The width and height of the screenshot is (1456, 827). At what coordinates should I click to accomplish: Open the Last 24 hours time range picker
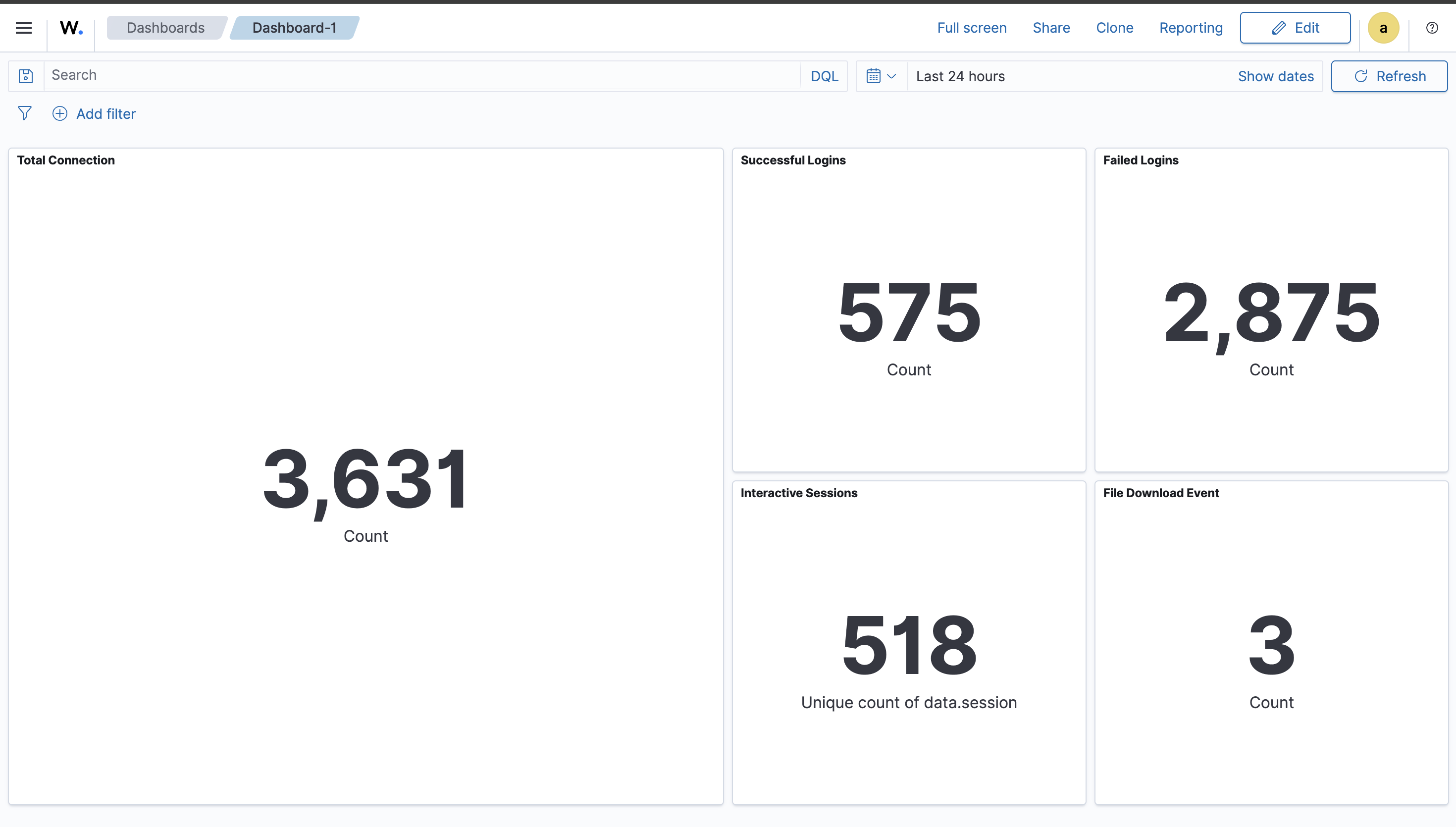pyautogui.click(x=960, y=76)
